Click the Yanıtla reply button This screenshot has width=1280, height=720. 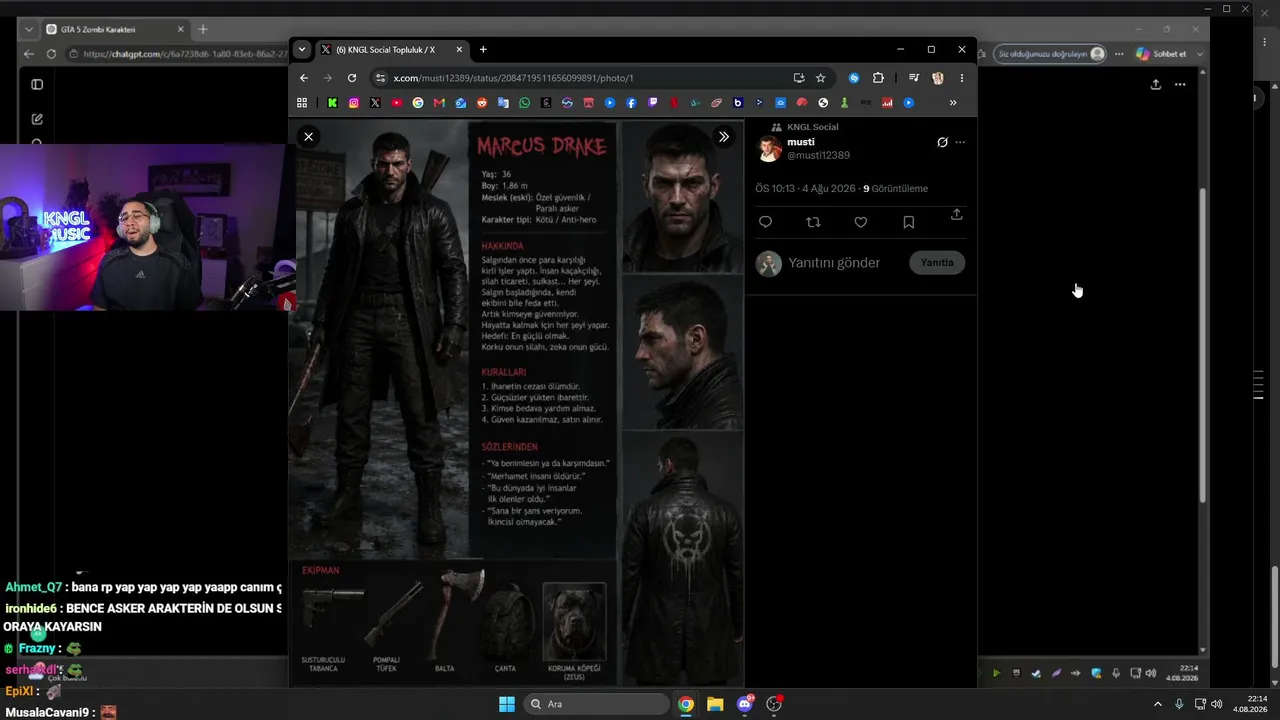(937, 263)
